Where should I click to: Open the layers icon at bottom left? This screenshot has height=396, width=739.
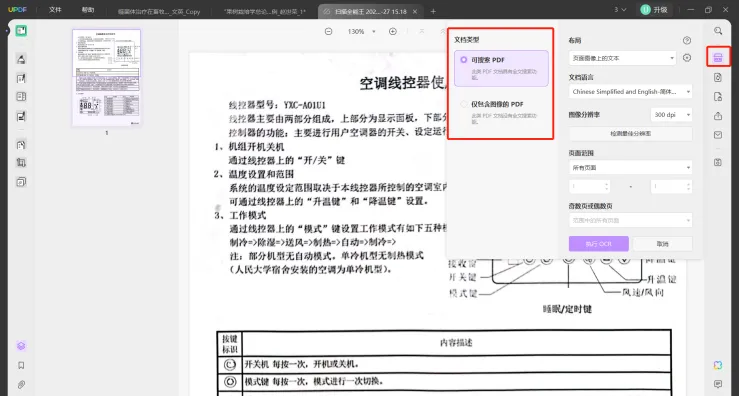(x=21, y=346)
